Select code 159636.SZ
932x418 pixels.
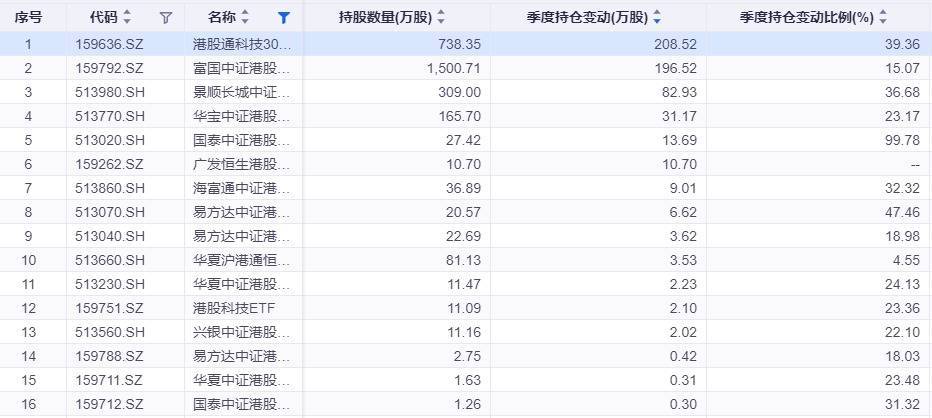[109, 44]
